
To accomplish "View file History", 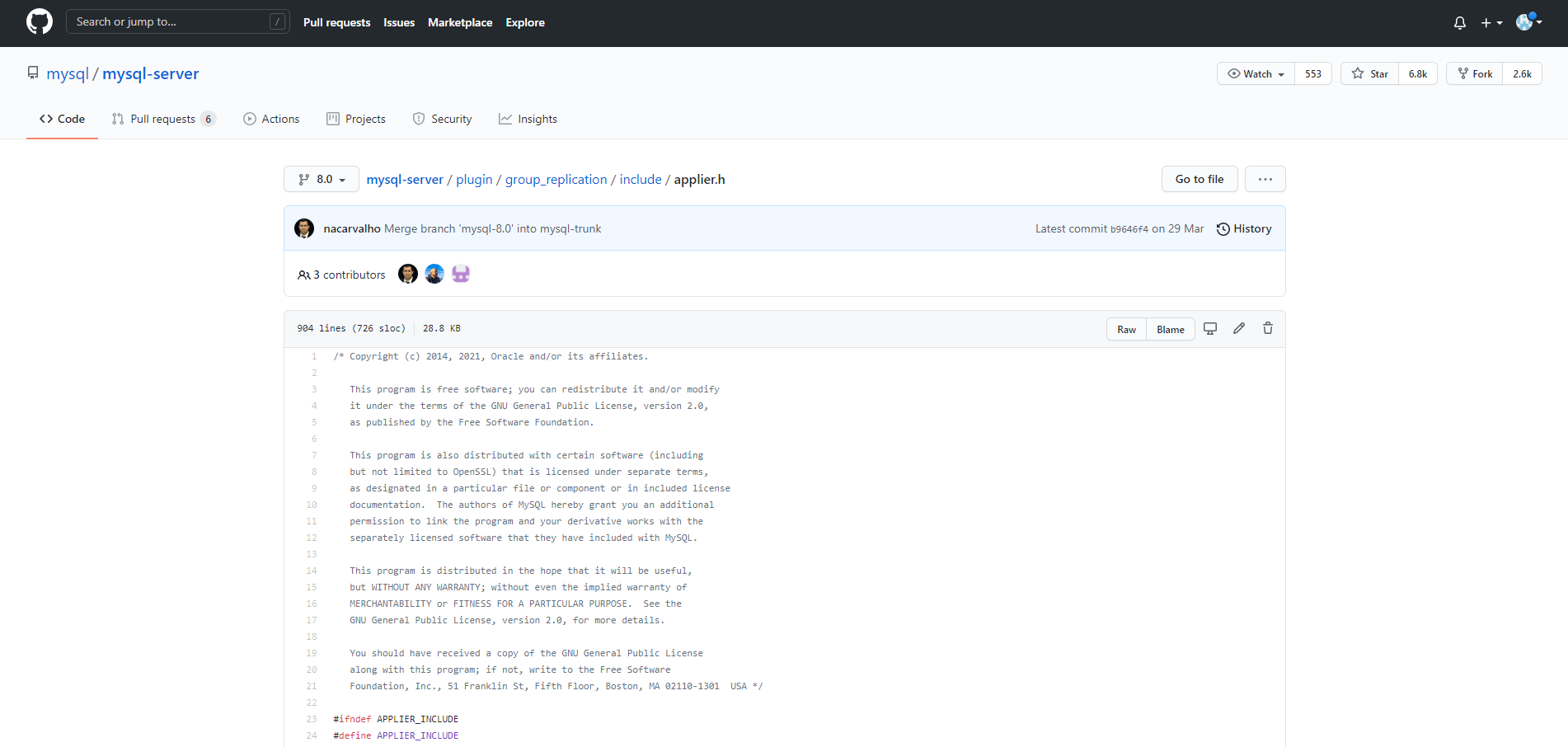I will [x=1244, y=228].
